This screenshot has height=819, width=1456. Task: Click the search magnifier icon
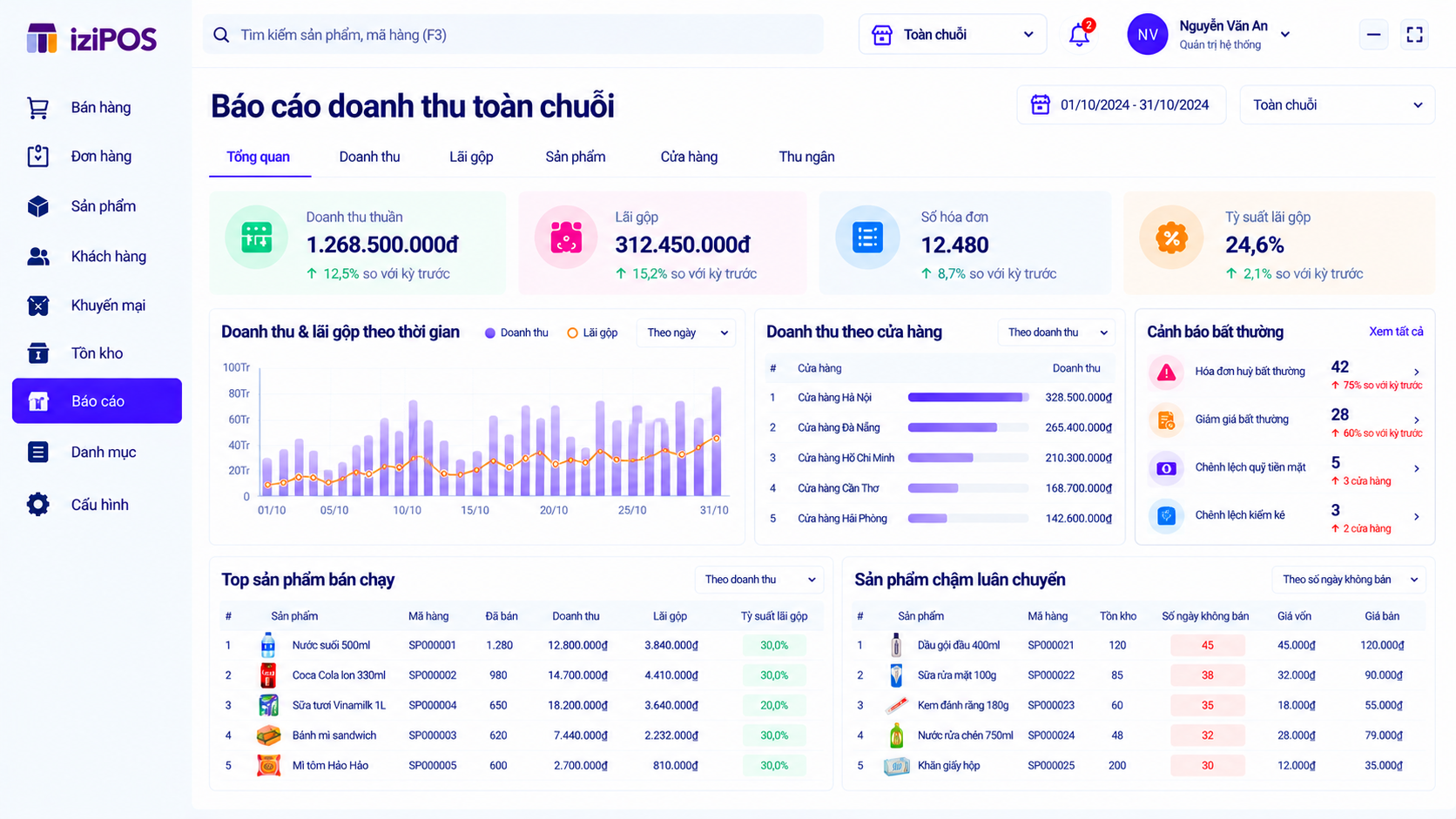pyautogui.click(x=221, y=35)
